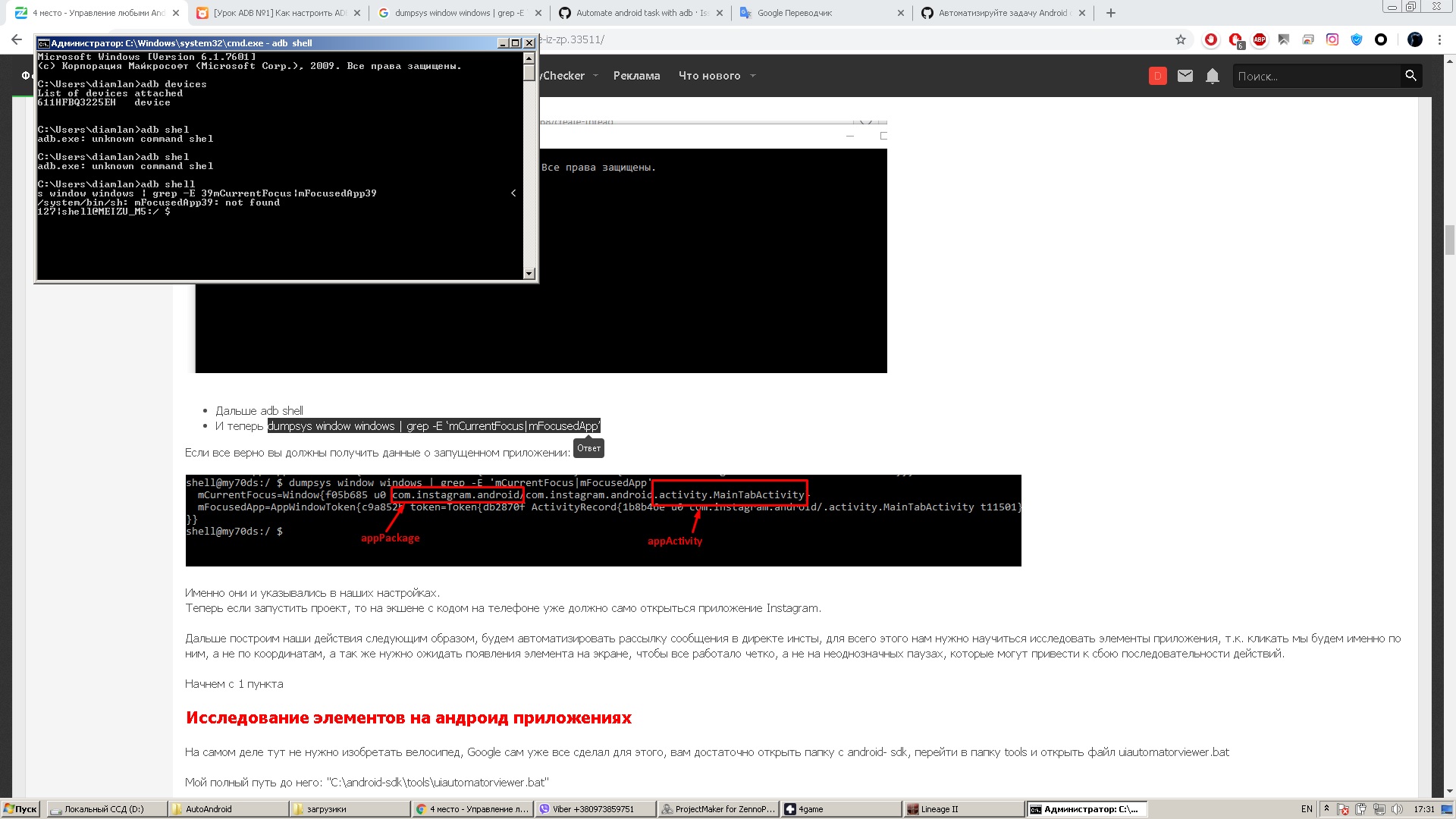Open the 'Реклама' menu item
The width and height of the screenshot is (1456, 819).
tap(636, 76)
